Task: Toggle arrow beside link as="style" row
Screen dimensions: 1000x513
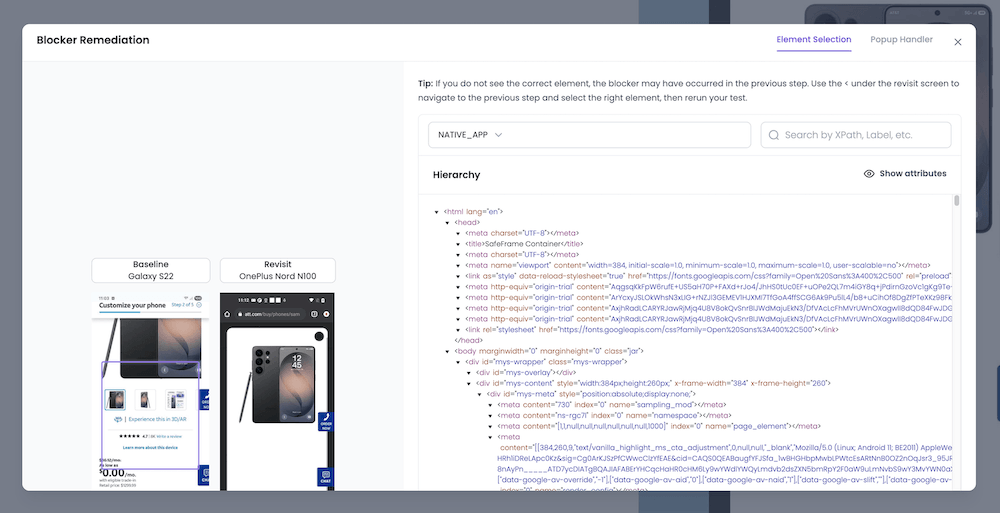Action: coord(458,276)
